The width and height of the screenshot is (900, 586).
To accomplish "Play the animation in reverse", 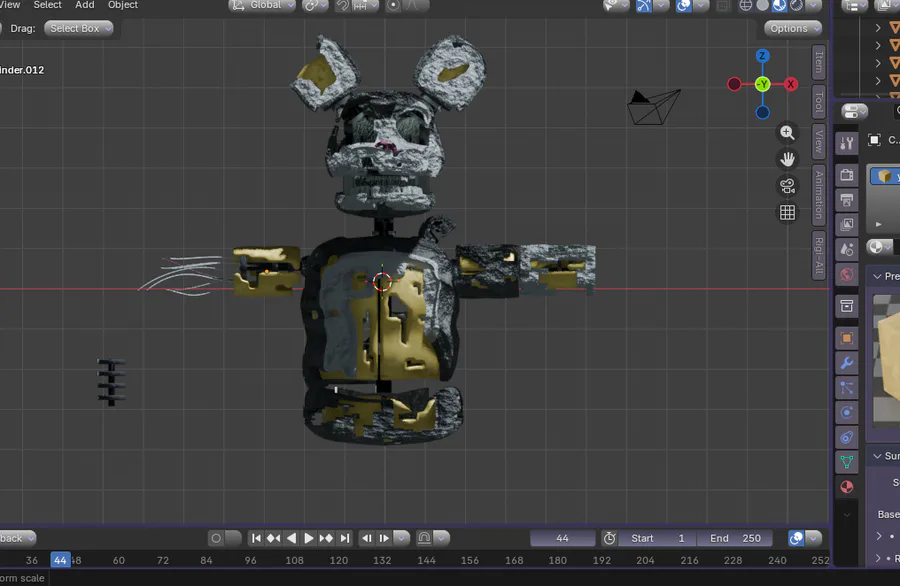I will coord(291,538).
